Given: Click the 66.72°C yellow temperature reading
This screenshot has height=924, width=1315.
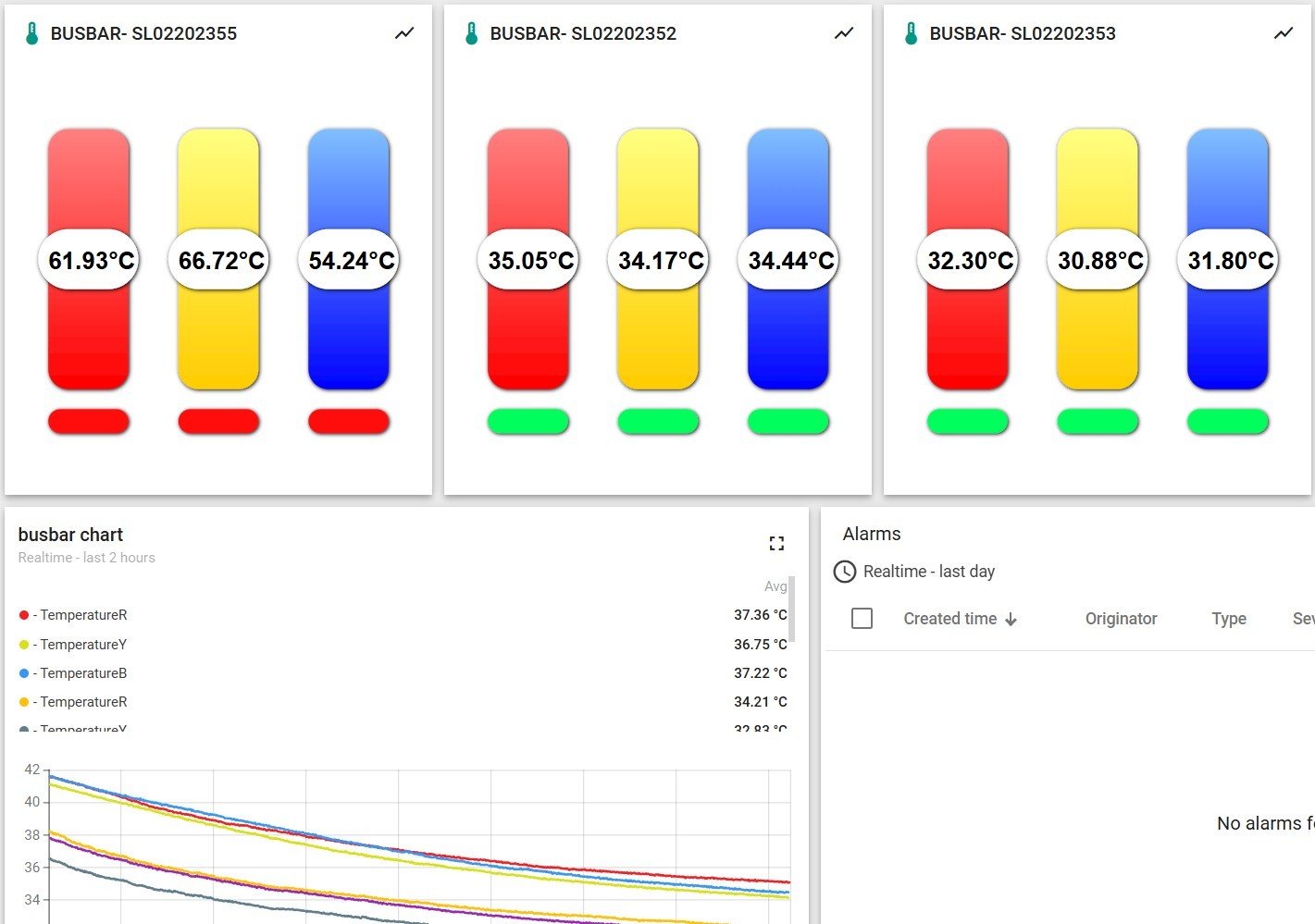Looking at the screenshot, I should point(220,261).
